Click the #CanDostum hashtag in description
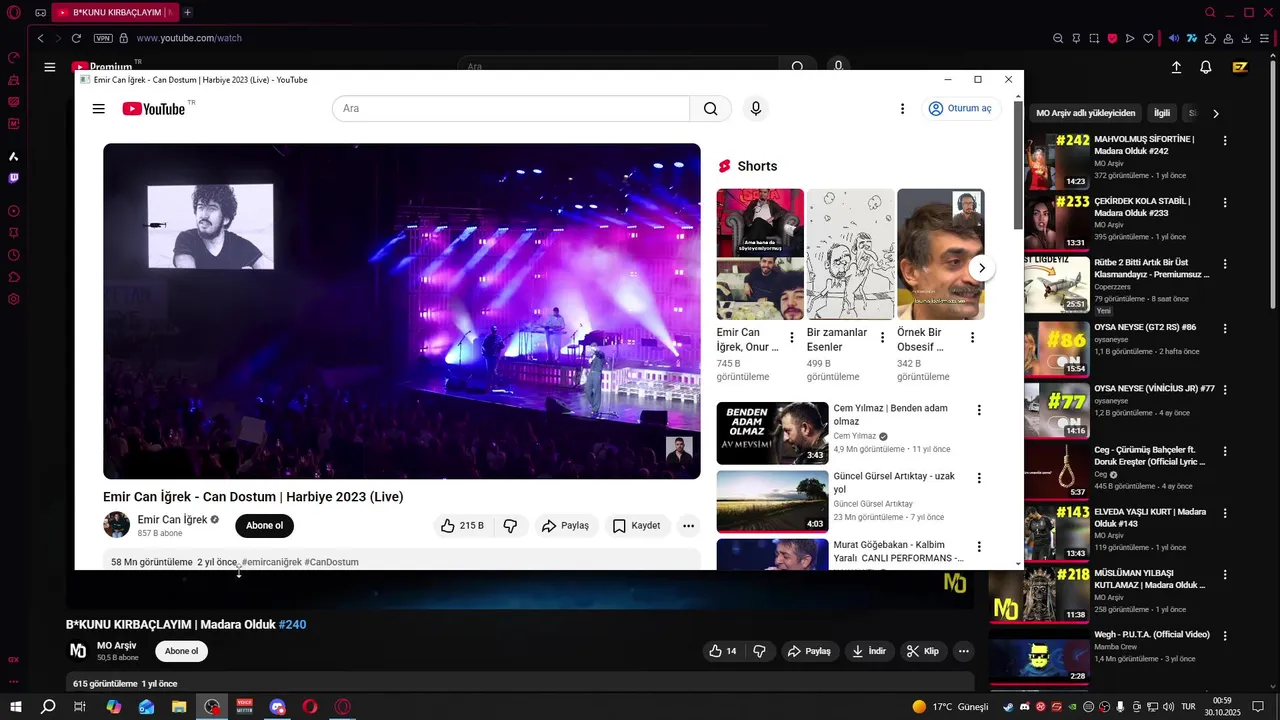1280x720 pixels. tap(331, 562)
